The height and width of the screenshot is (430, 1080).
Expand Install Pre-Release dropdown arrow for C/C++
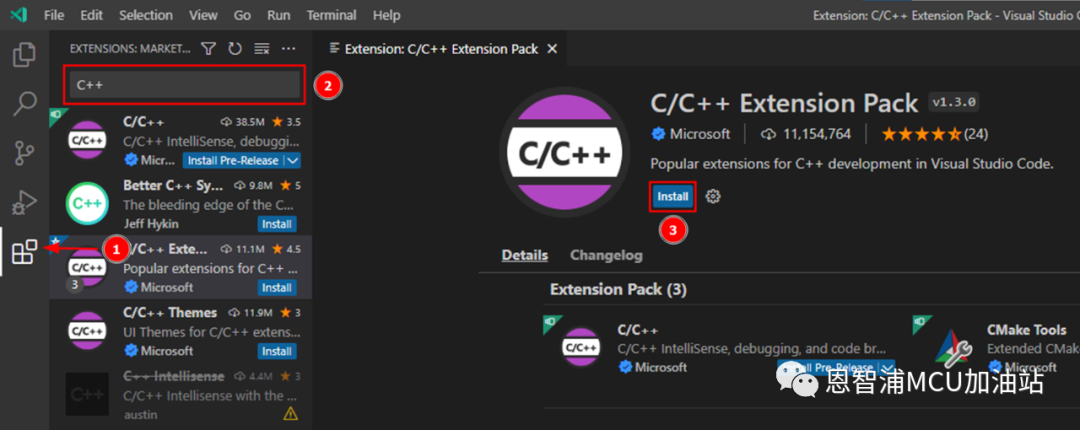click(293, 161)
